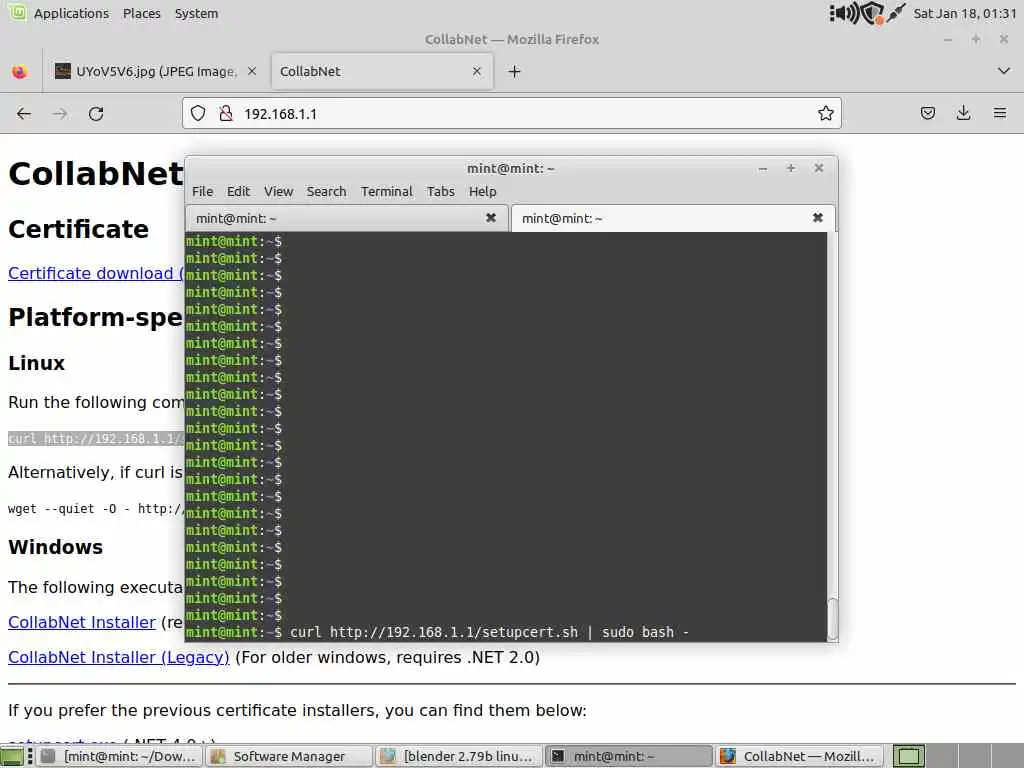Open the security shield tray icon
The image size is (1024, 768).
[872, 13]
